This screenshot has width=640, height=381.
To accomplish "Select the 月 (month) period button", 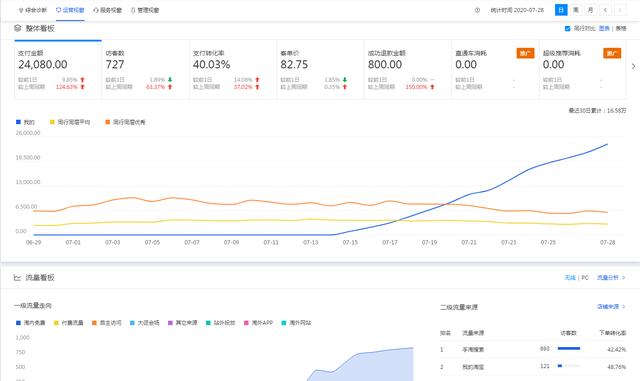I will (590, 10).
